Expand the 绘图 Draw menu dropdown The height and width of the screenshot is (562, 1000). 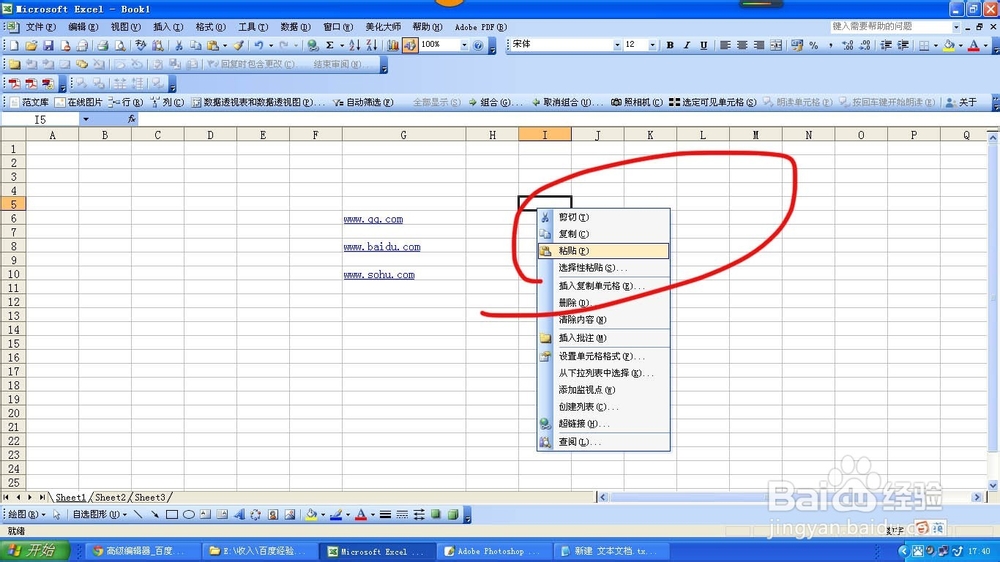pos(27,515)
